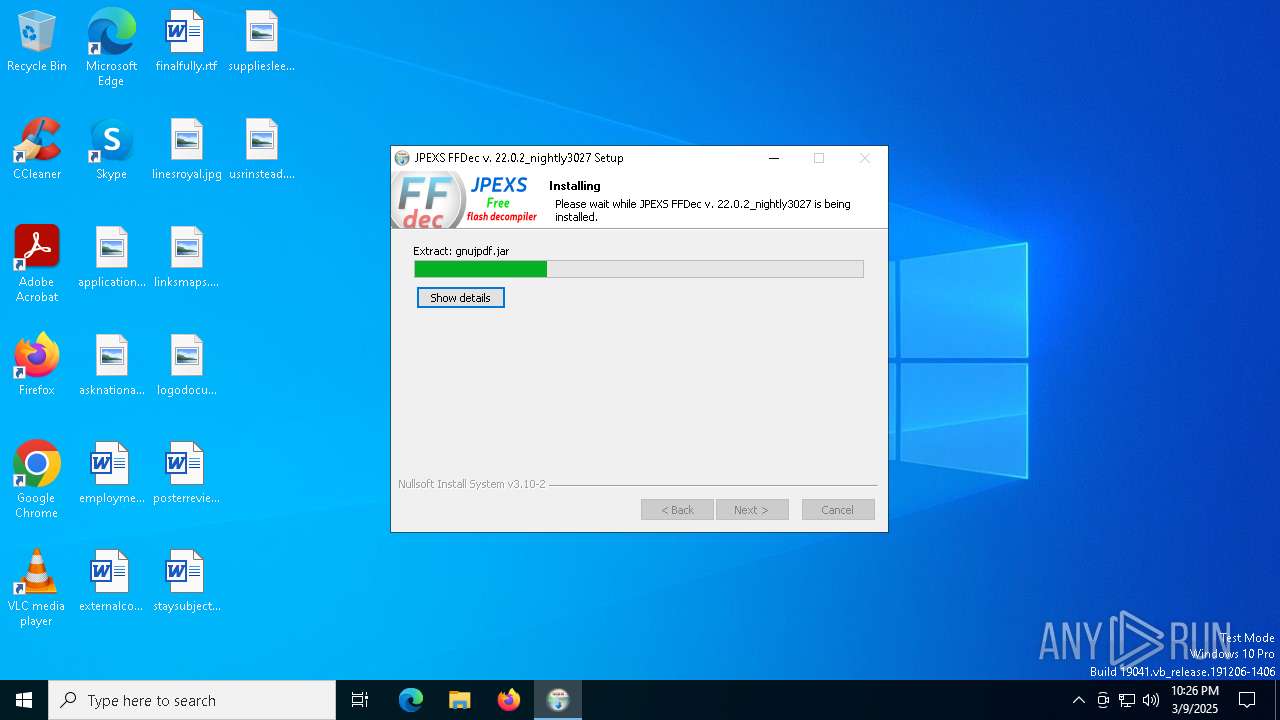The width and height of the screenshot is (1280, 720).
Task: Select the FFDec installer taskbar button
Action: 558,700
